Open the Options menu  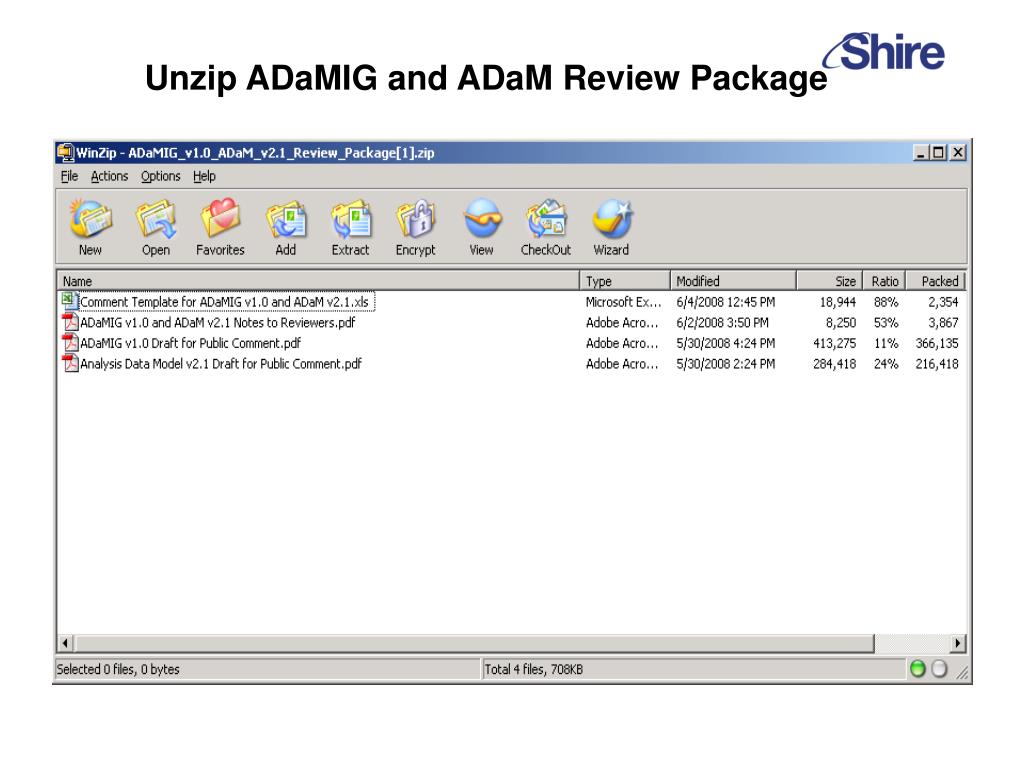161,176
